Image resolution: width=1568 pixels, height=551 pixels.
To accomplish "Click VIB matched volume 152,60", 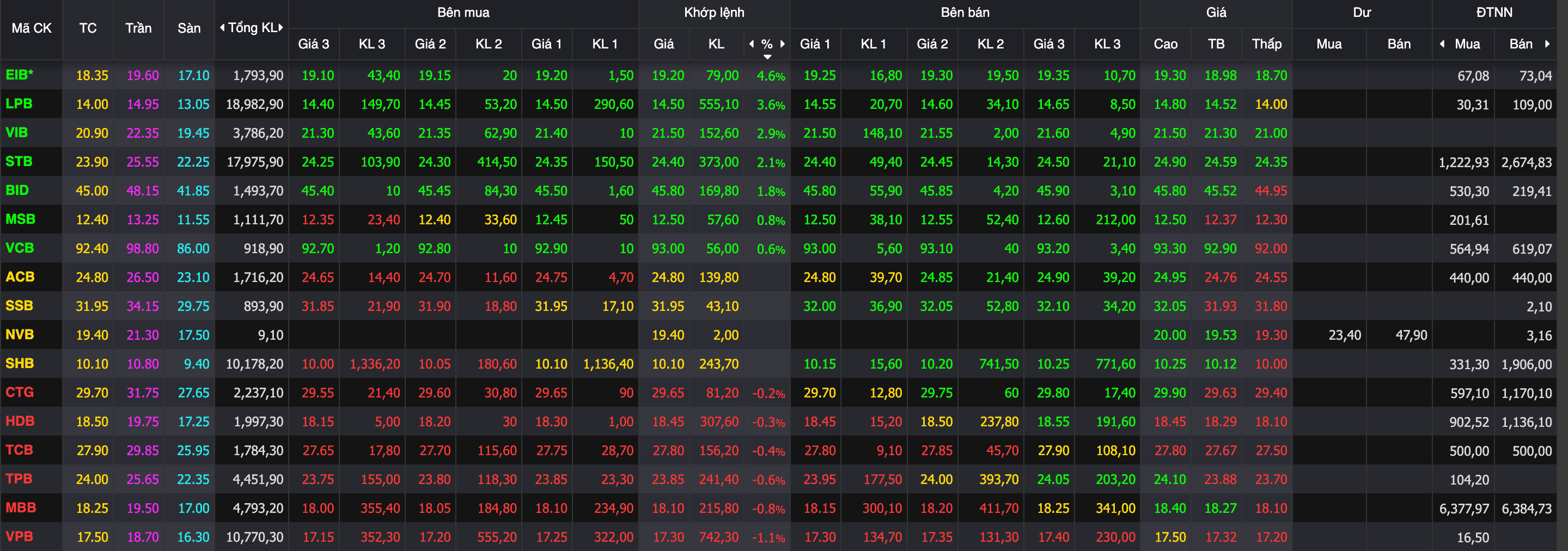I will click(718, 133).
